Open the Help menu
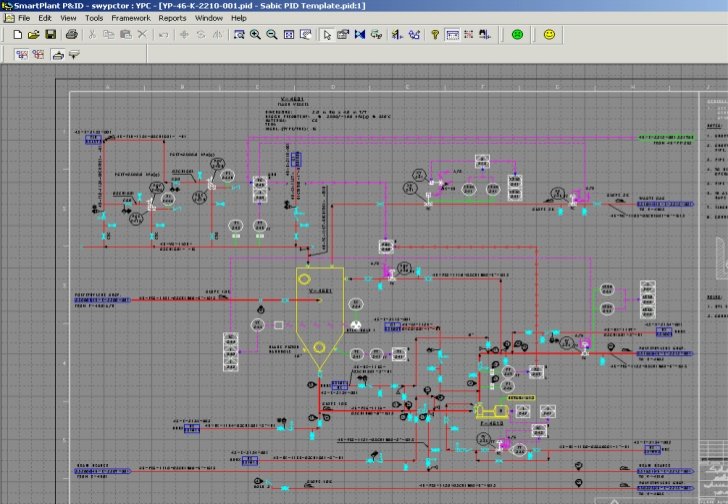This screenshot has width=728, height=504. point(239,18)
